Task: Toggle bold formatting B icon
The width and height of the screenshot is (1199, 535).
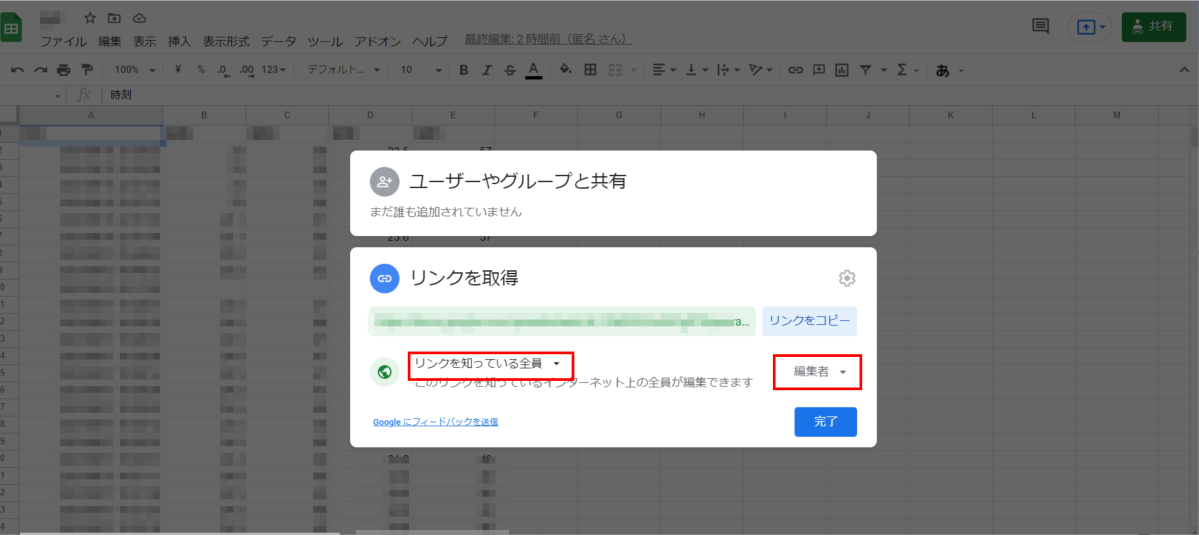Action: coord(463,70)
